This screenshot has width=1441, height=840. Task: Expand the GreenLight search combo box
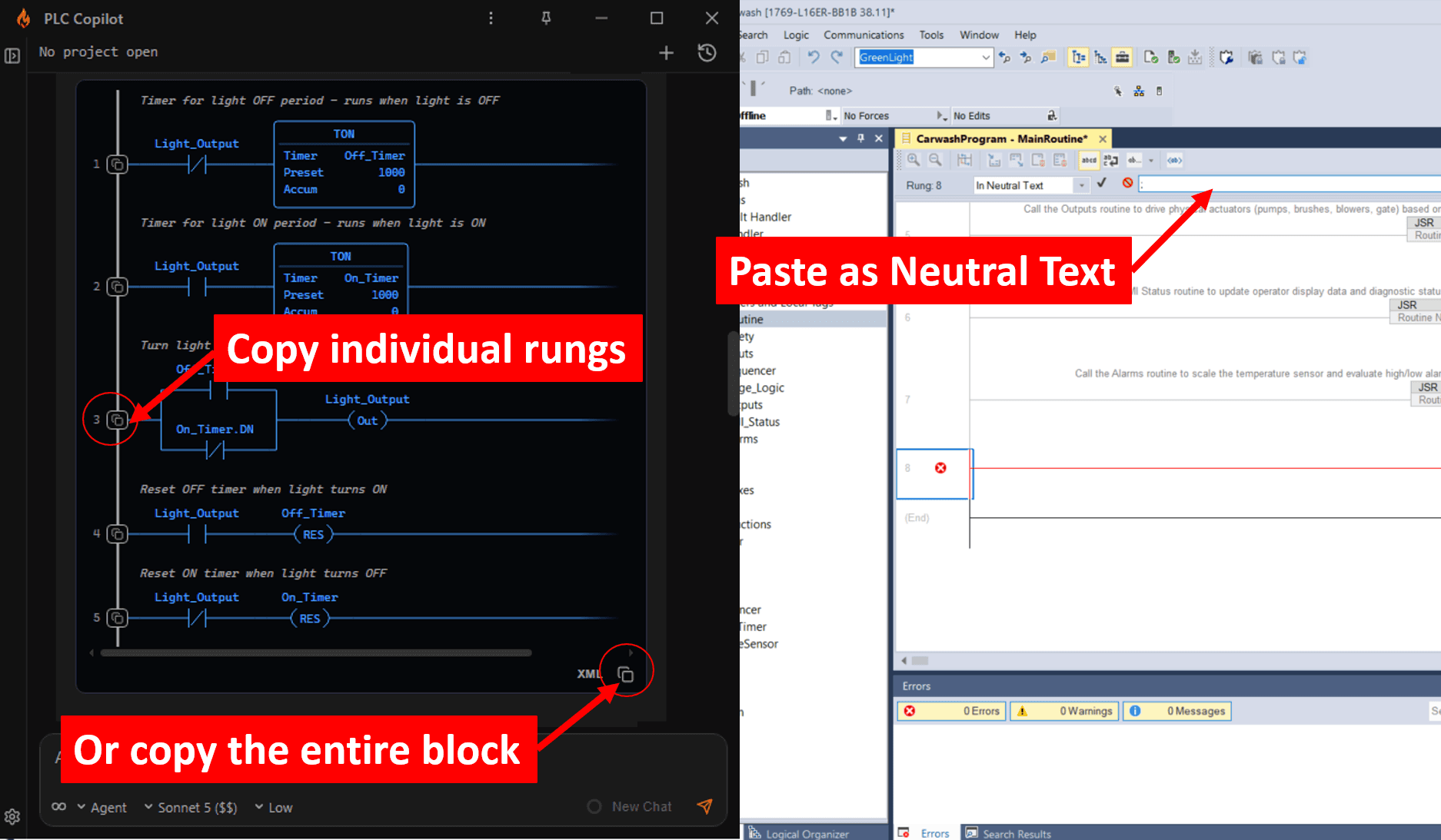(986, 57)
